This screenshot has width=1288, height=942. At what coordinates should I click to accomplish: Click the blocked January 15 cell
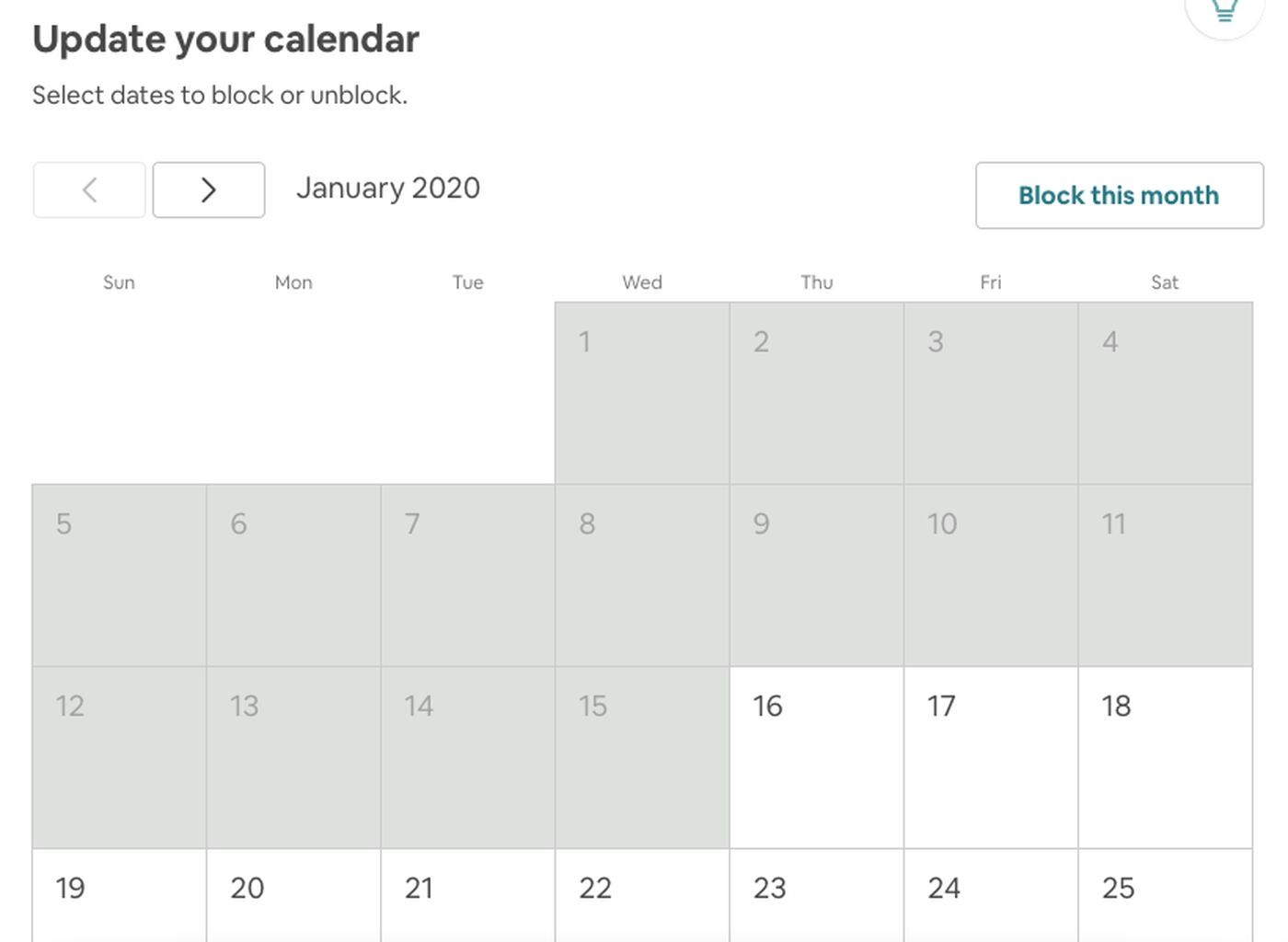point(642,757)
